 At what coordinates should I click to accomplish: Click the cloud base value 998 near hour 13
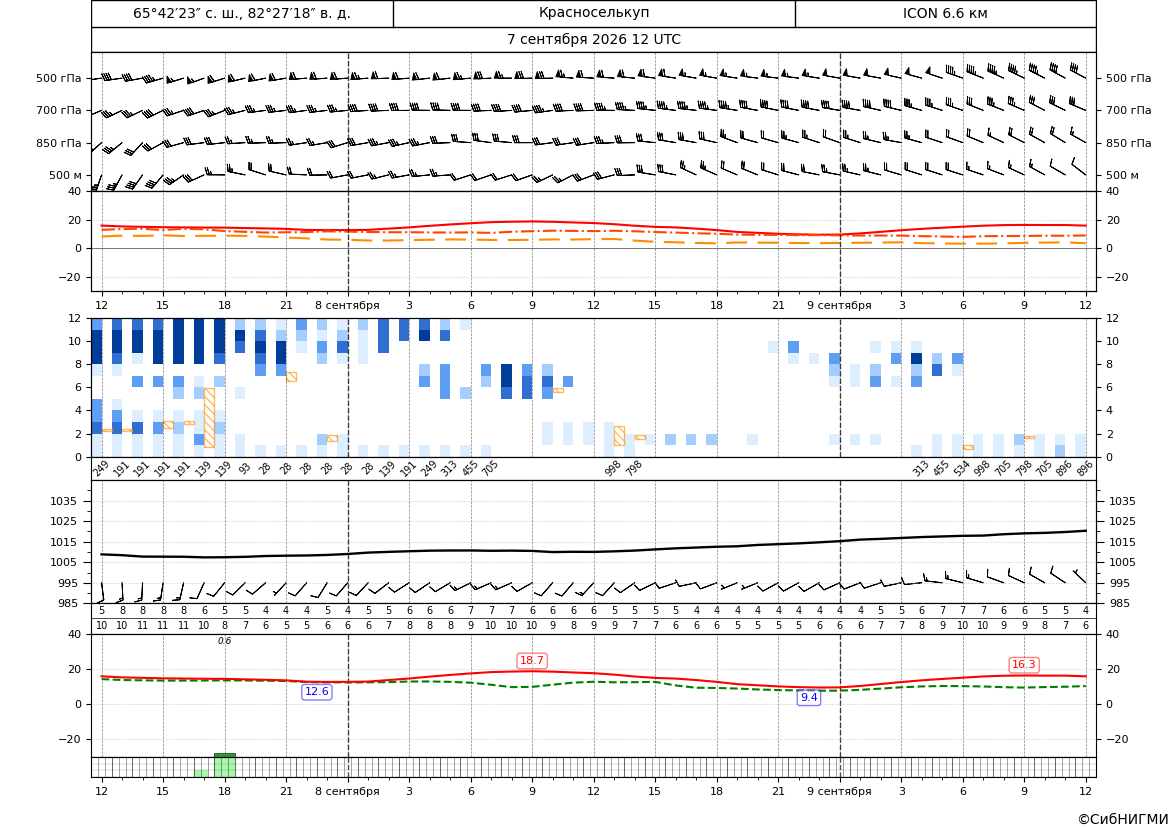click(613, 468)
